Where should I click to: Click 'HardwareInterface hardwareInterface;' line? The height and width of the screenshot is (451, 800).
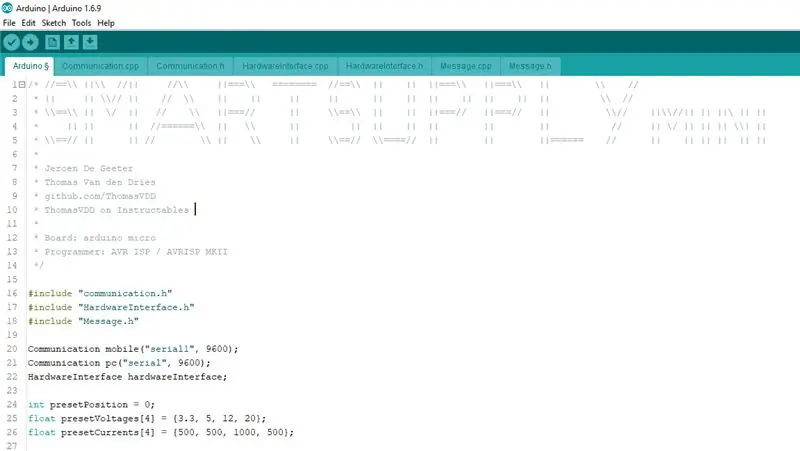point(128,377)
